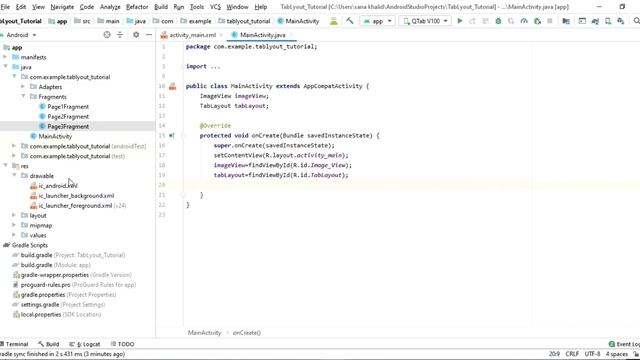Click the Make Project hammer icon

coord(350,21)
